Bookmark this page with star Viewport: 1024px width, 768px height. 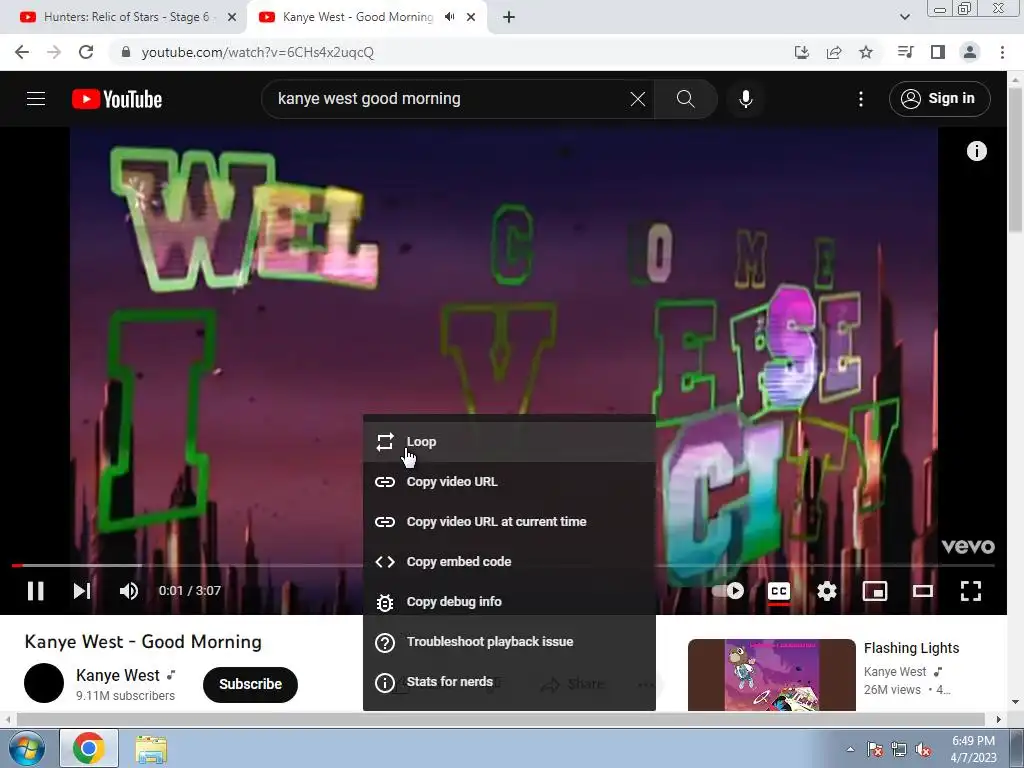[866, 52]
